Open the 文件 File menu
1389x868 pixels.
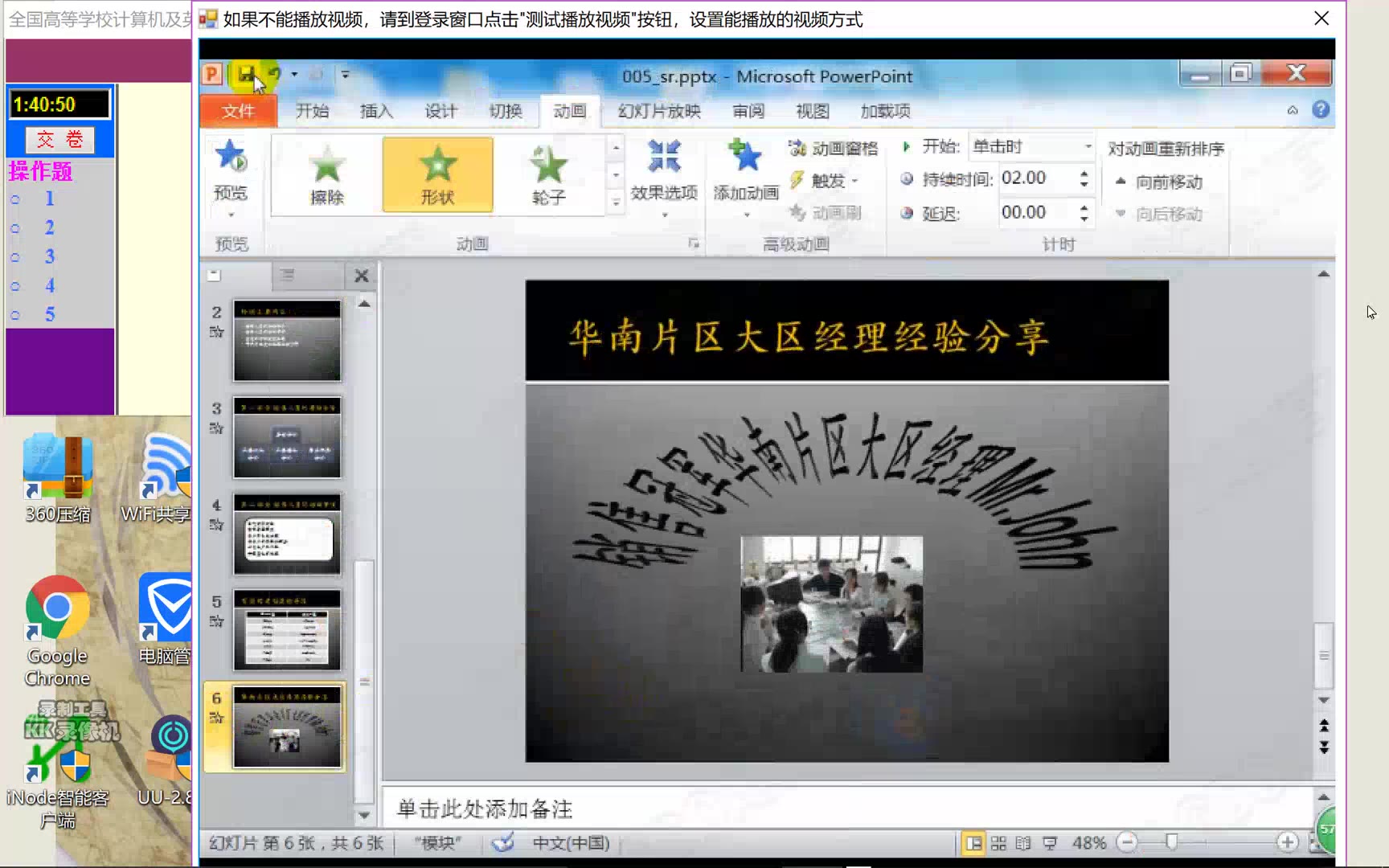coord(238,111)
